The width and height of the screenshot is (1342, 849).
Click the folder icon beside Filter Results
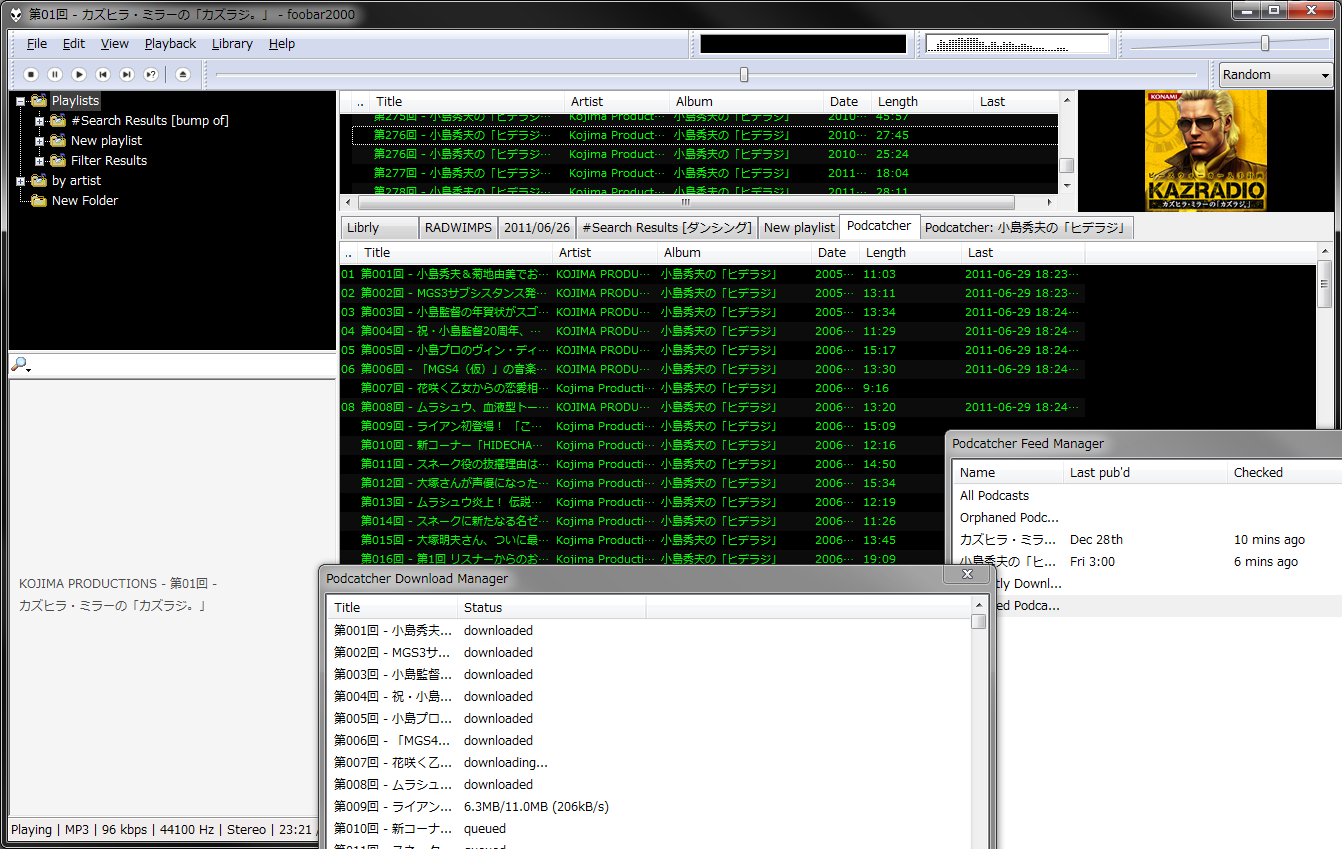(58, 161)
